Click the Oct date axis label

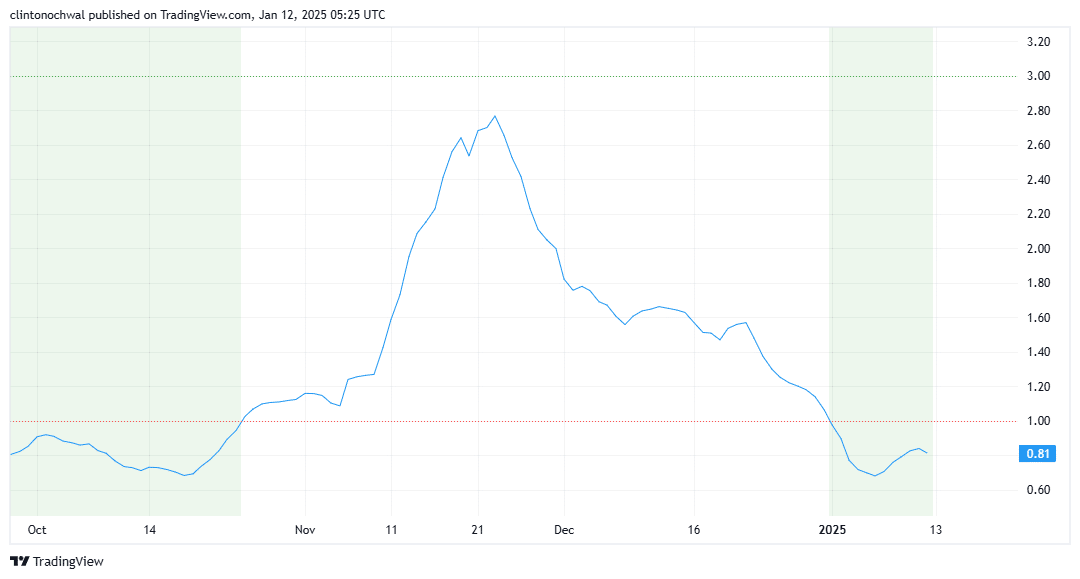click(37, 529)
